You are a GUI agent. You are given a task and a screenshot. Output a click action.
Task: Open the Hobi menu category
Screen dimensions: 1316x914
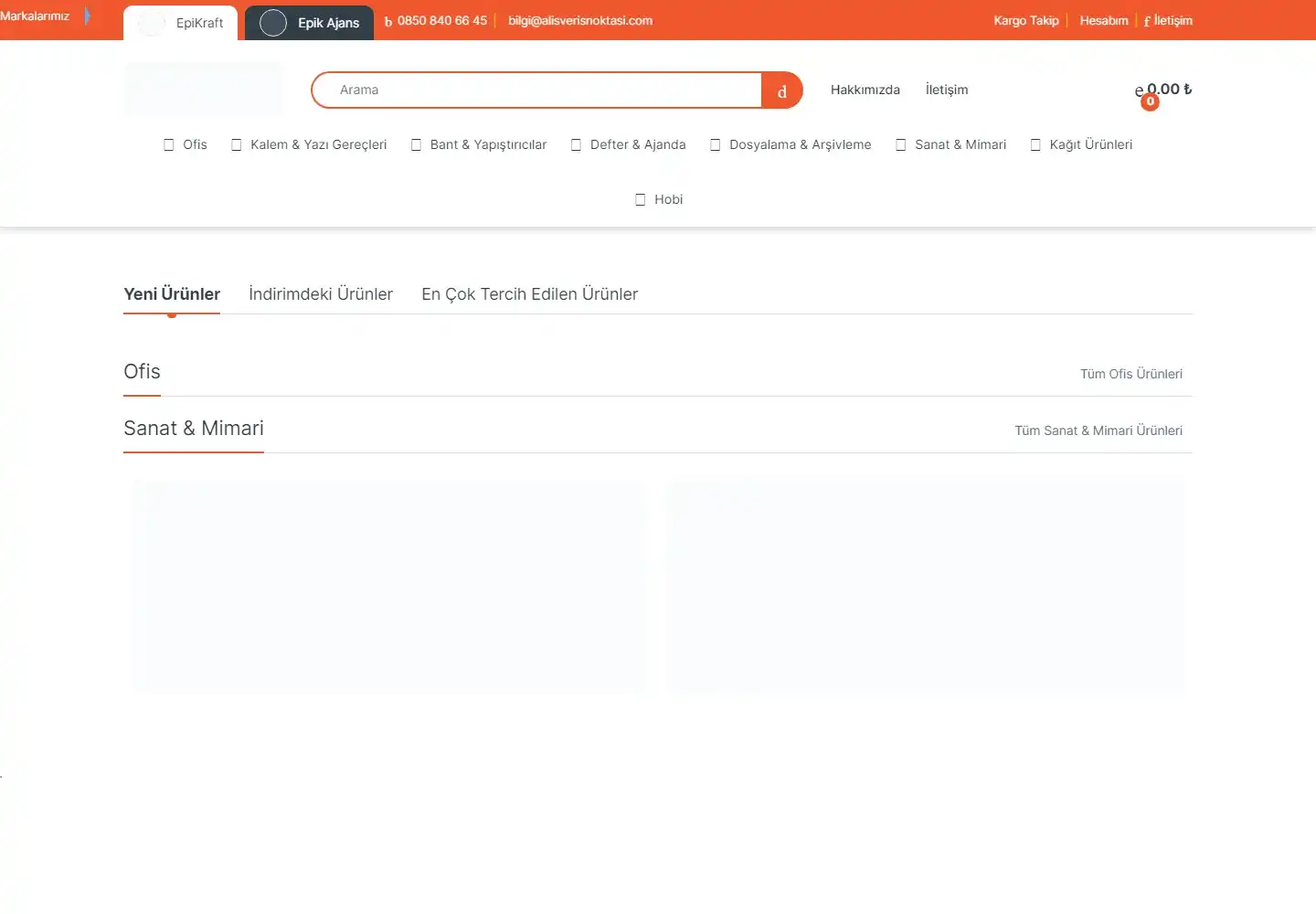(659, 199)
